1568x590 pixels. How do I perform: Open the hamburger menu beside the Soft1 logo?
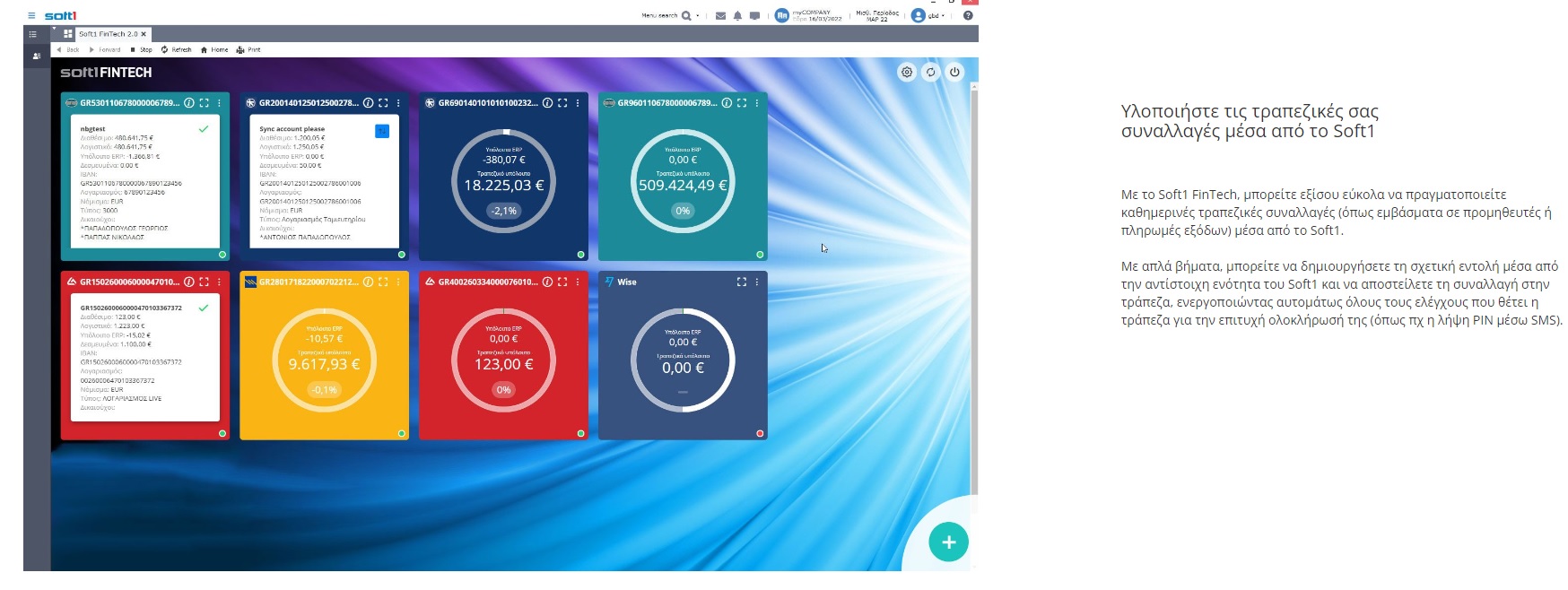tap(31, 15)
